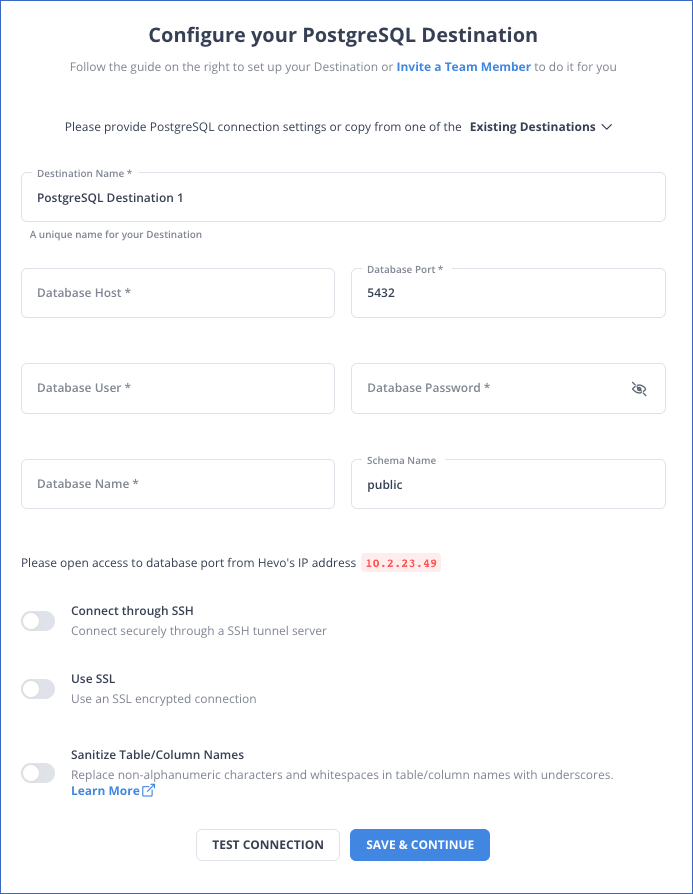
Task: Enable the Connect through SSH switch
Action: 38,621
